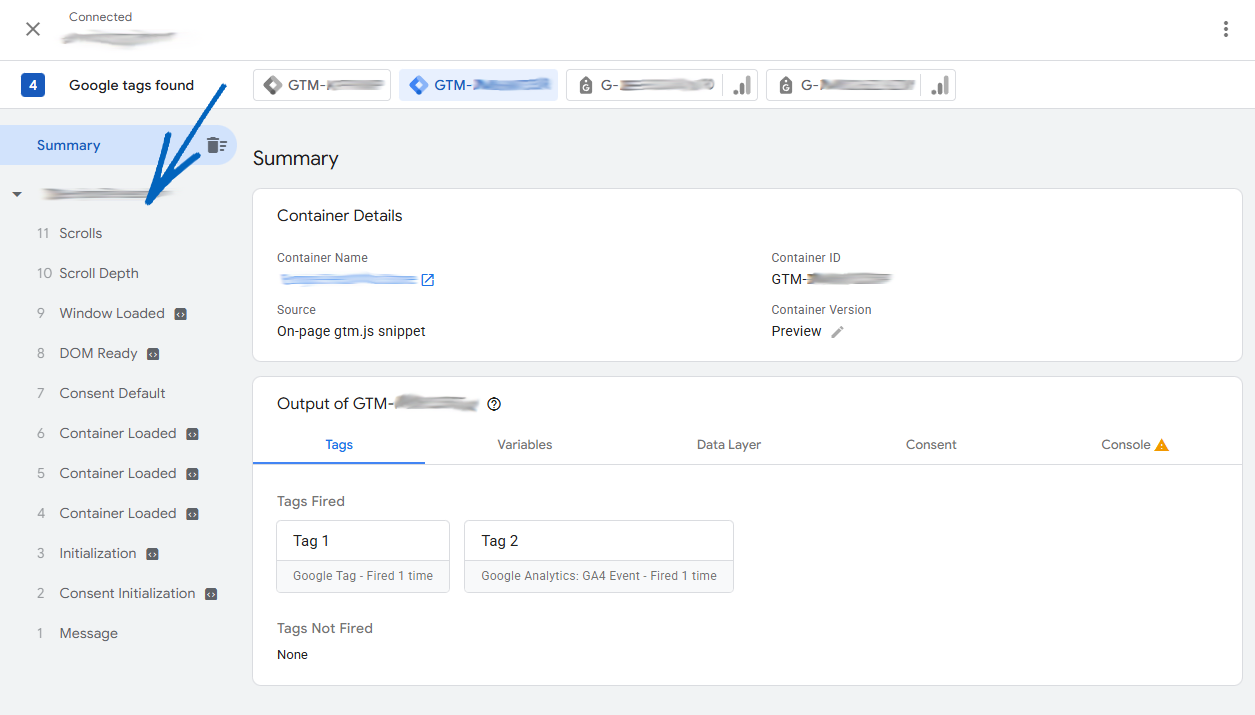Open the Tag 2 GA4 Event card
Screen dimensions: 1255x715
[x=599, y=556]
